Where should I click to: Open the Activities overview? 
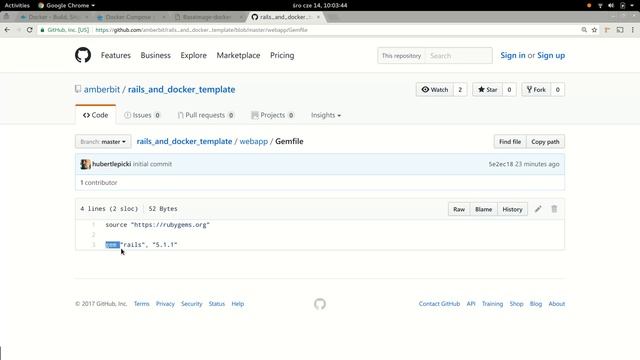(x=17, y=5)
